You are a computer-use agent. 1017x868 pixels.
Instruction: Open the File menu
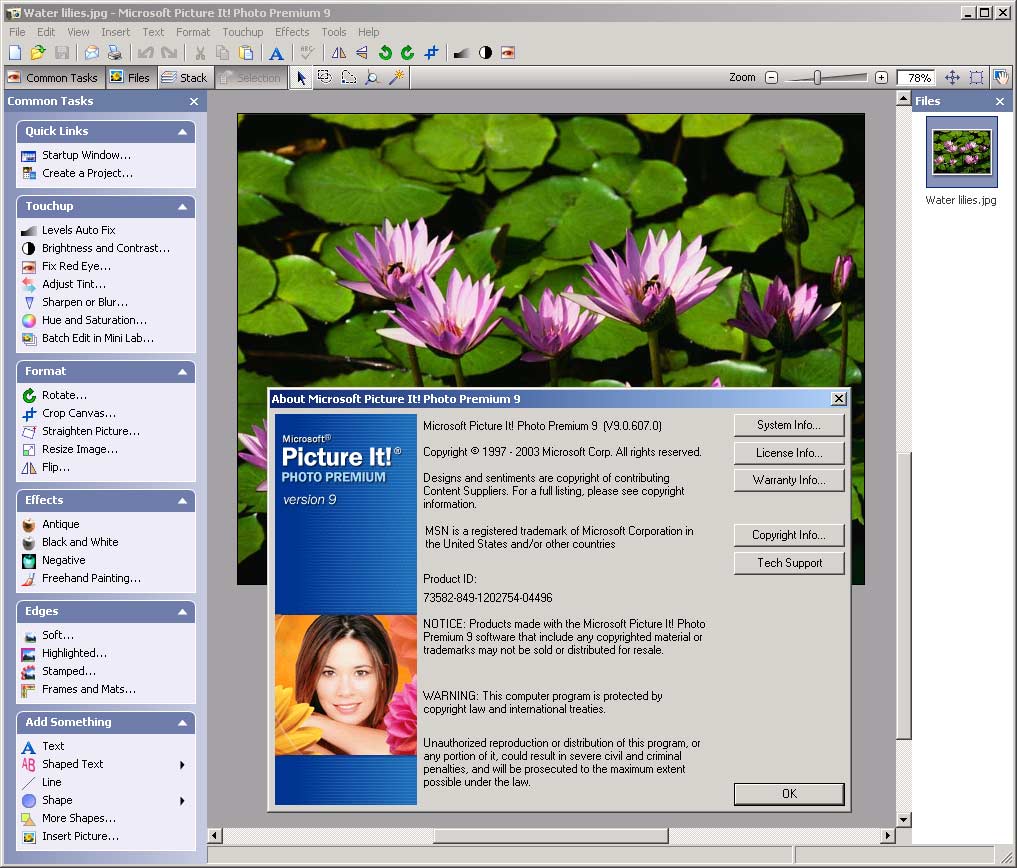[18, 32]
